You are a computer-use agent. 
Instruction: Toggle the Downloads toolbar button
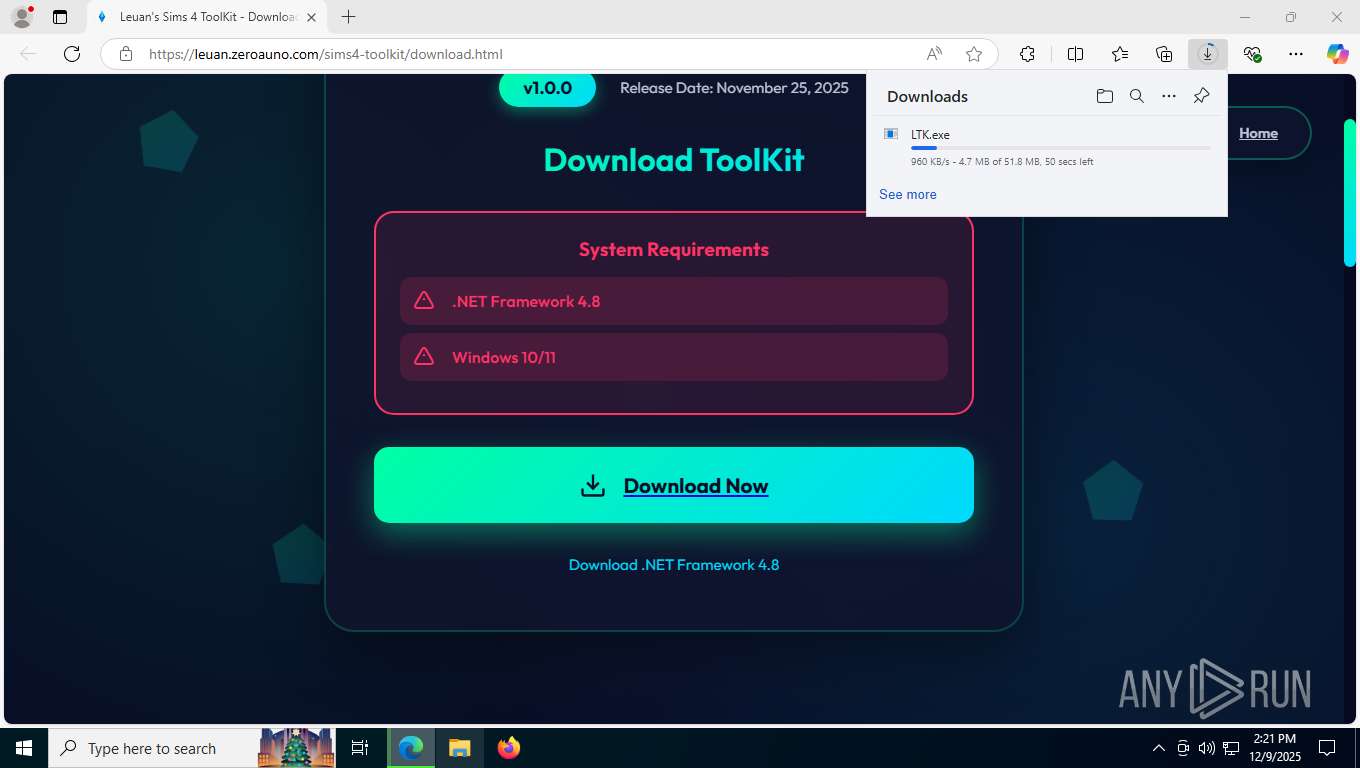click(1208, 54)
